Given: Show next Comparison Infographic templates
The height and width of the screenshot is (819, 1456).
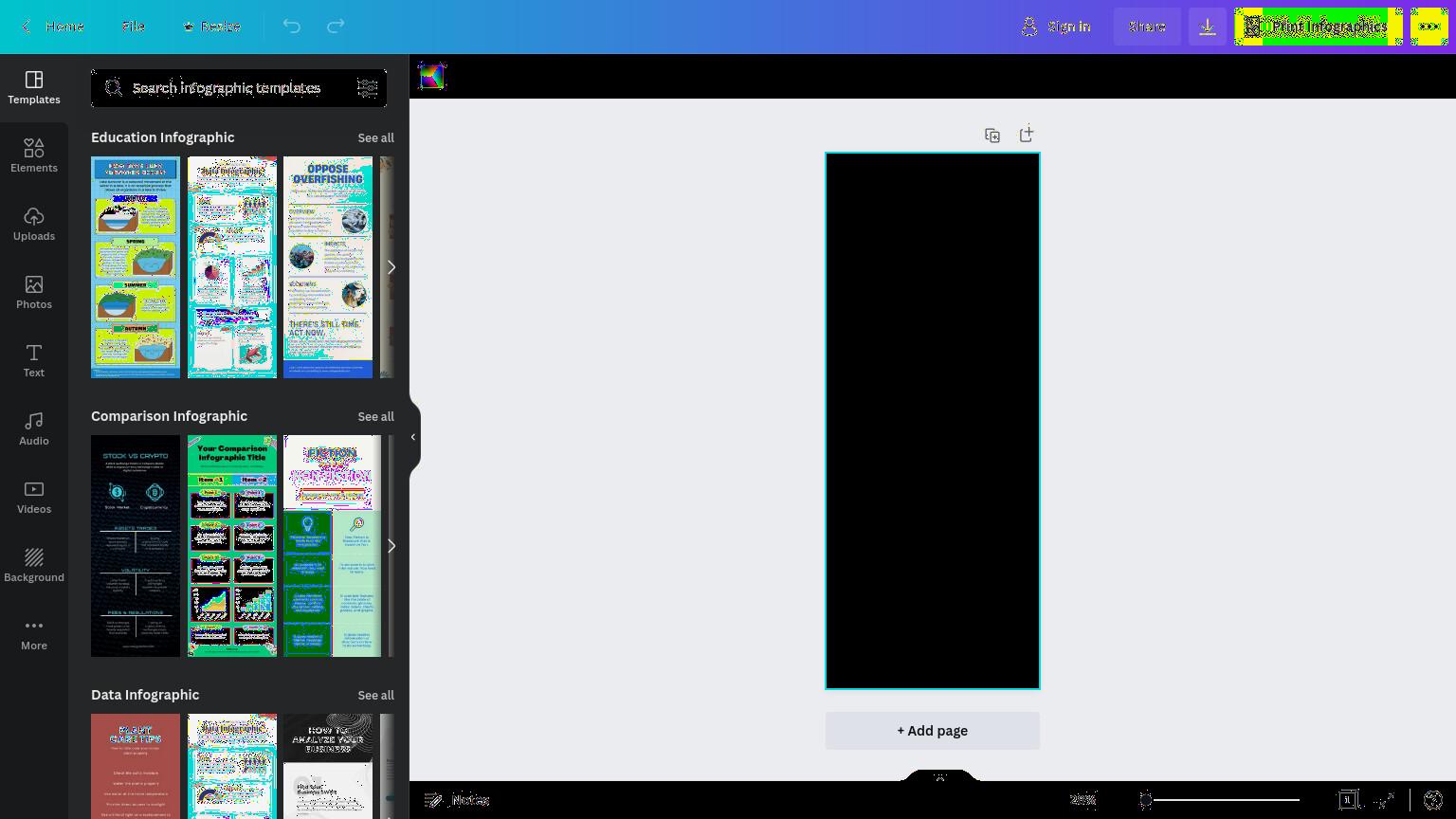Looking at the screenshot, I should (x=391, y=546).
